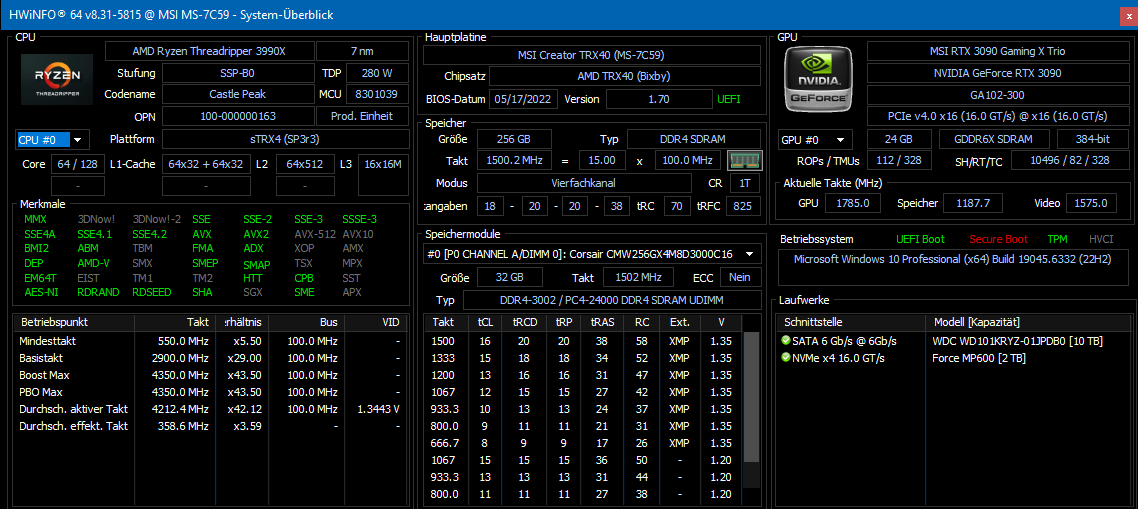
Task: Click the Bus column header
Action: tap(308, 322)
